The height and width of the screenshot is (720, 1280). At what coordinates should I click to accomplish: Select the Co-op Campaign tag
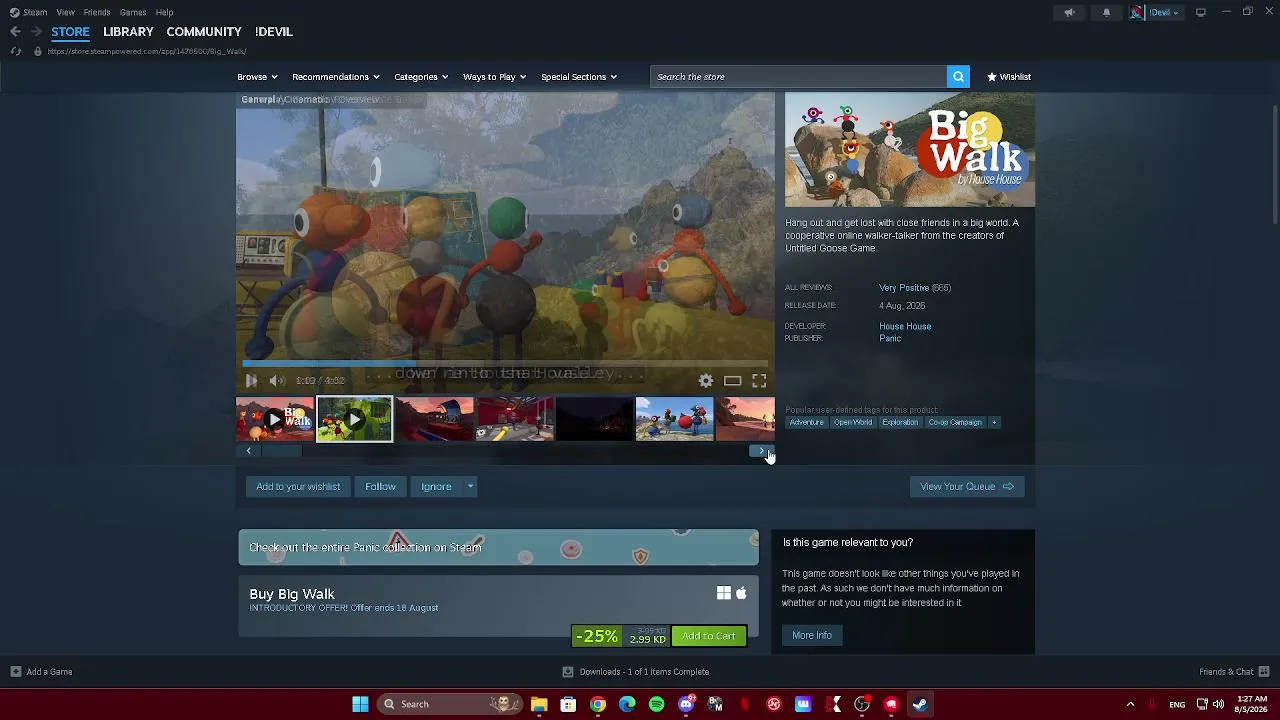click(x=955, y=422)
